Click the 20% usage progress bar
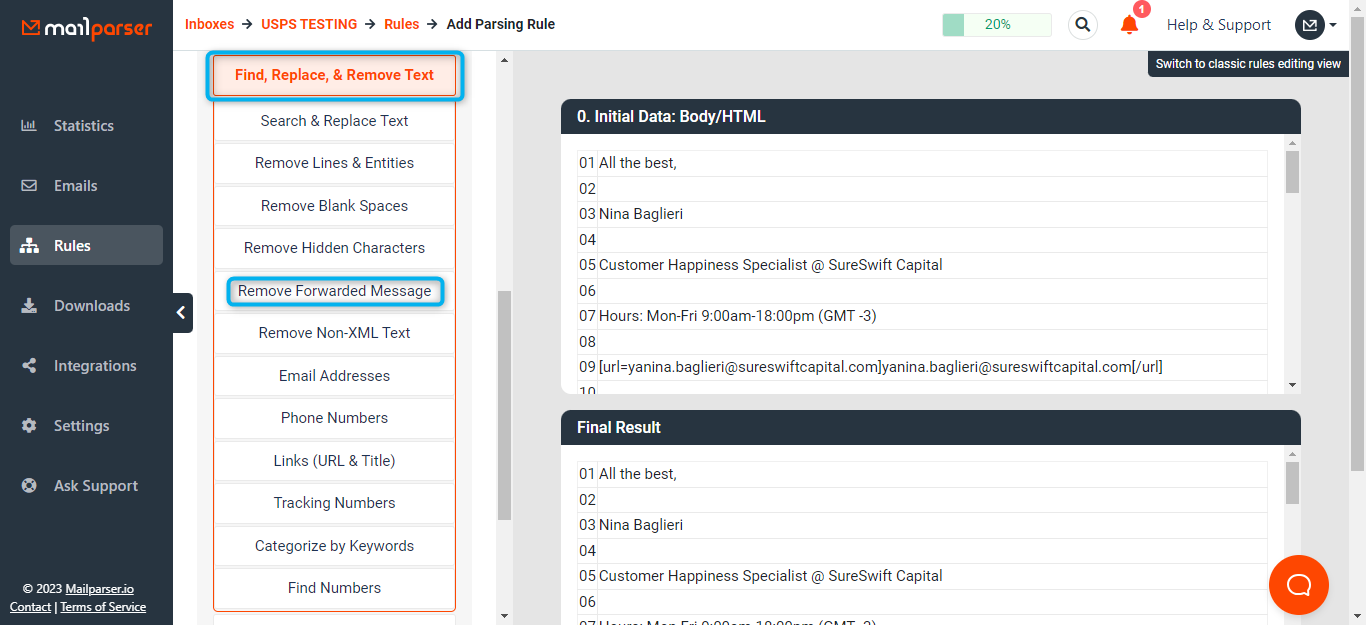Image resolution: width=1366 pixels, height=625 pixels. pos(996,24)
